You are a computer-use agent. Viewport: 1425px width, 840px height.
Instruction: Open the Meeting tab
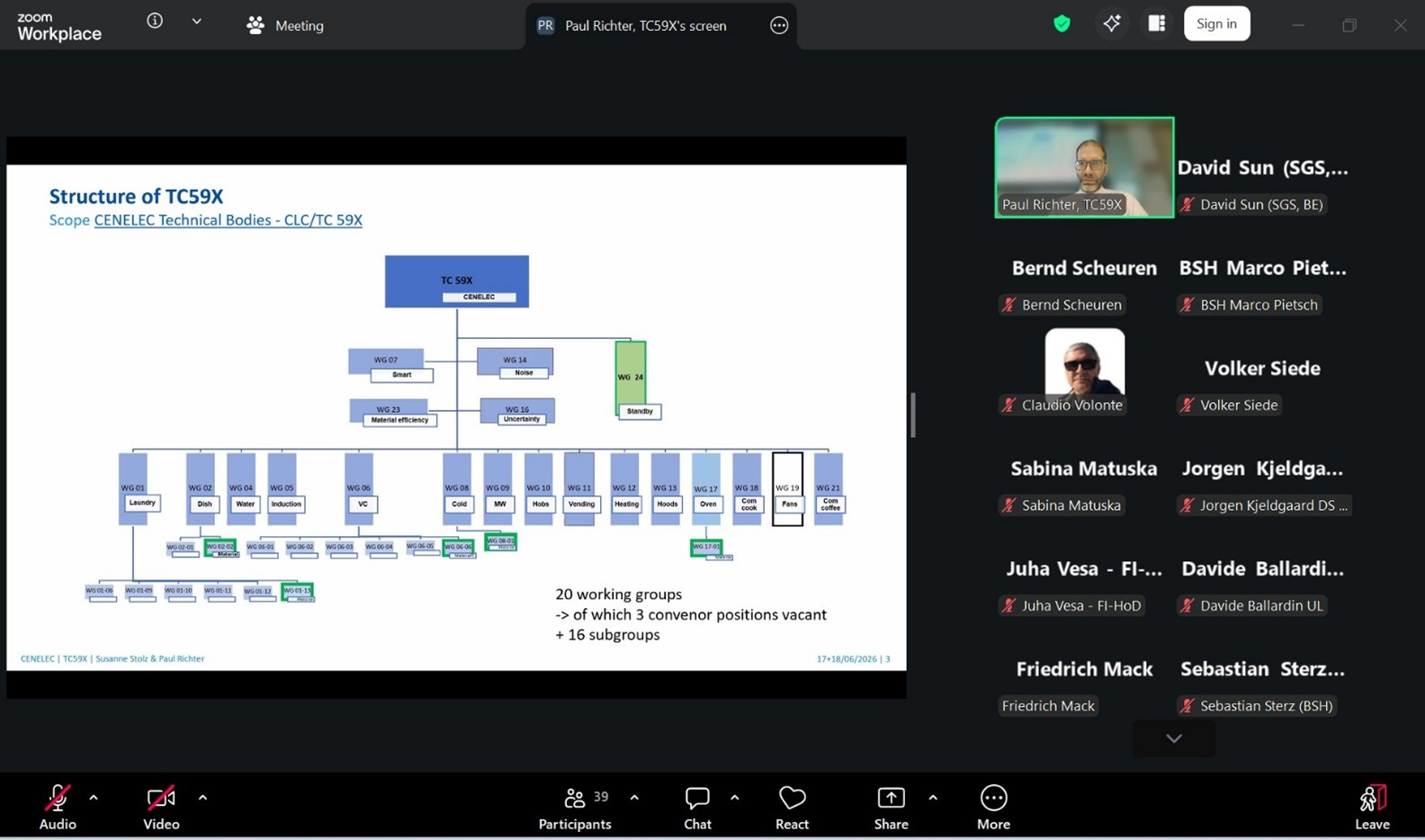(x=285, y=25)
